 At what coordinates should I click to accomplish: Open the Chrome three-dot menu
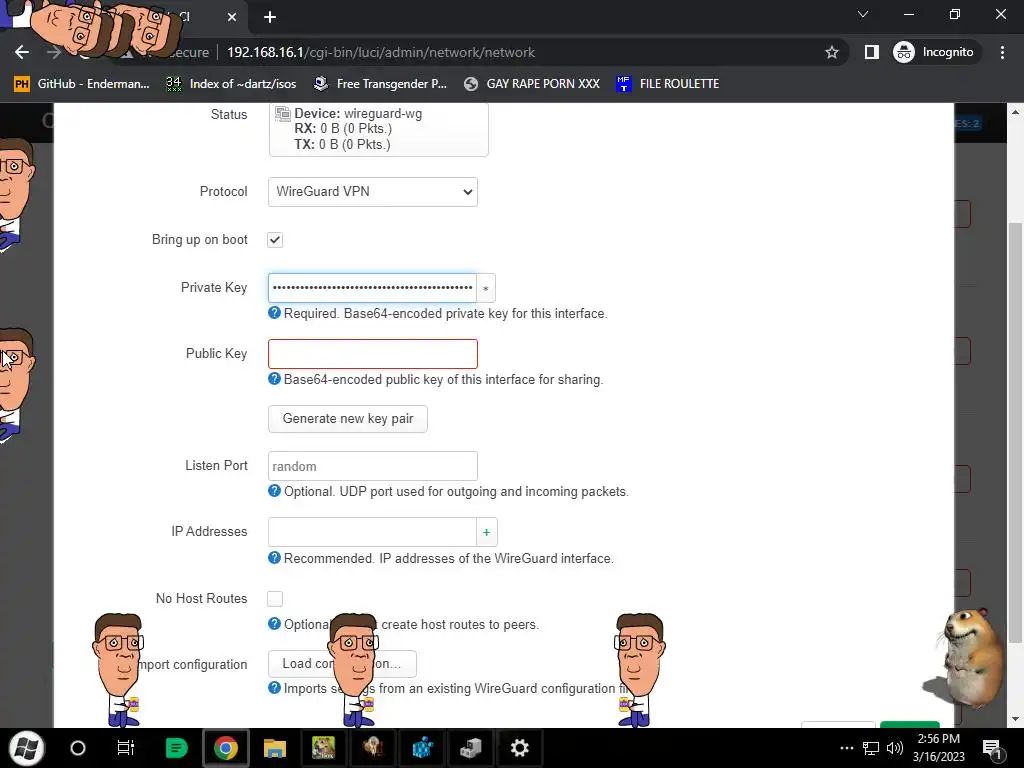1002,52
